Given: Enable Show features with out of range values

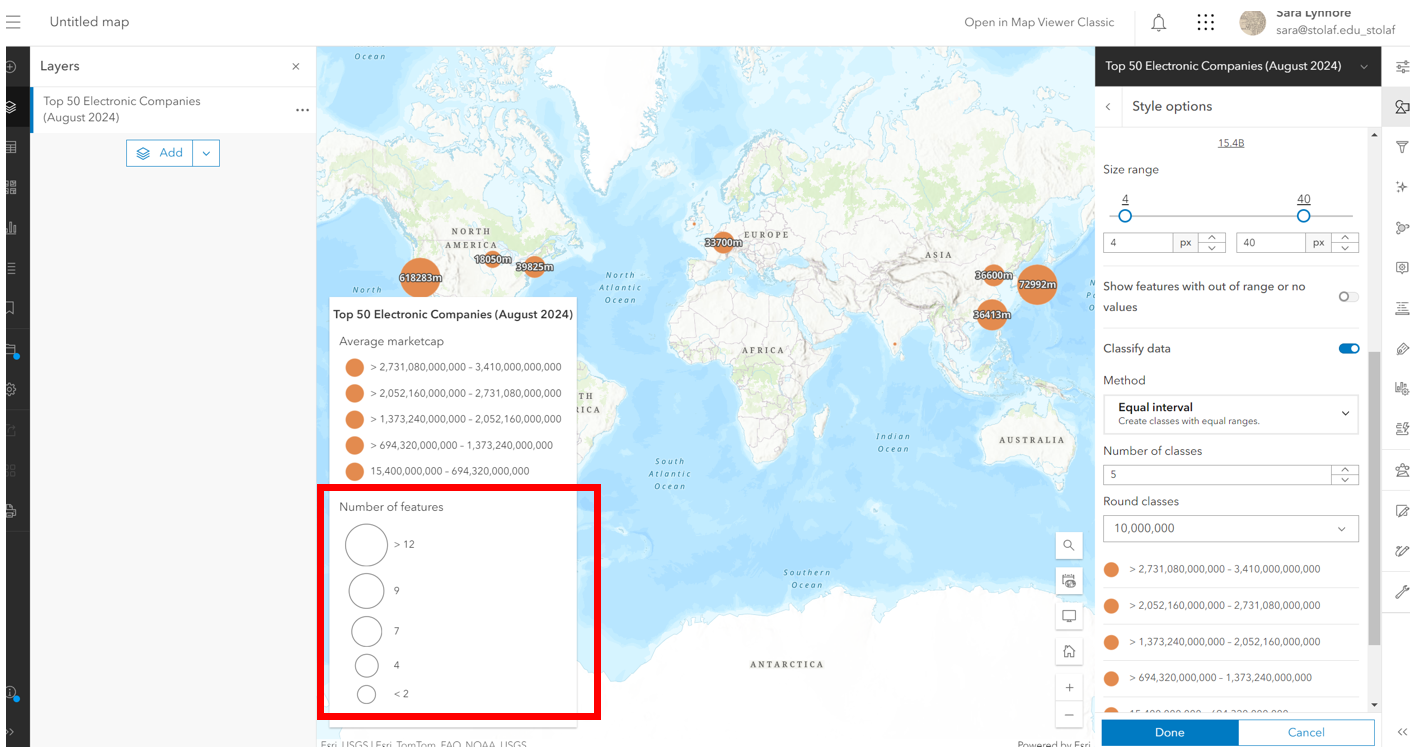Looking at the screenshot, I should pyautogui.click(x=1347, y=297).
